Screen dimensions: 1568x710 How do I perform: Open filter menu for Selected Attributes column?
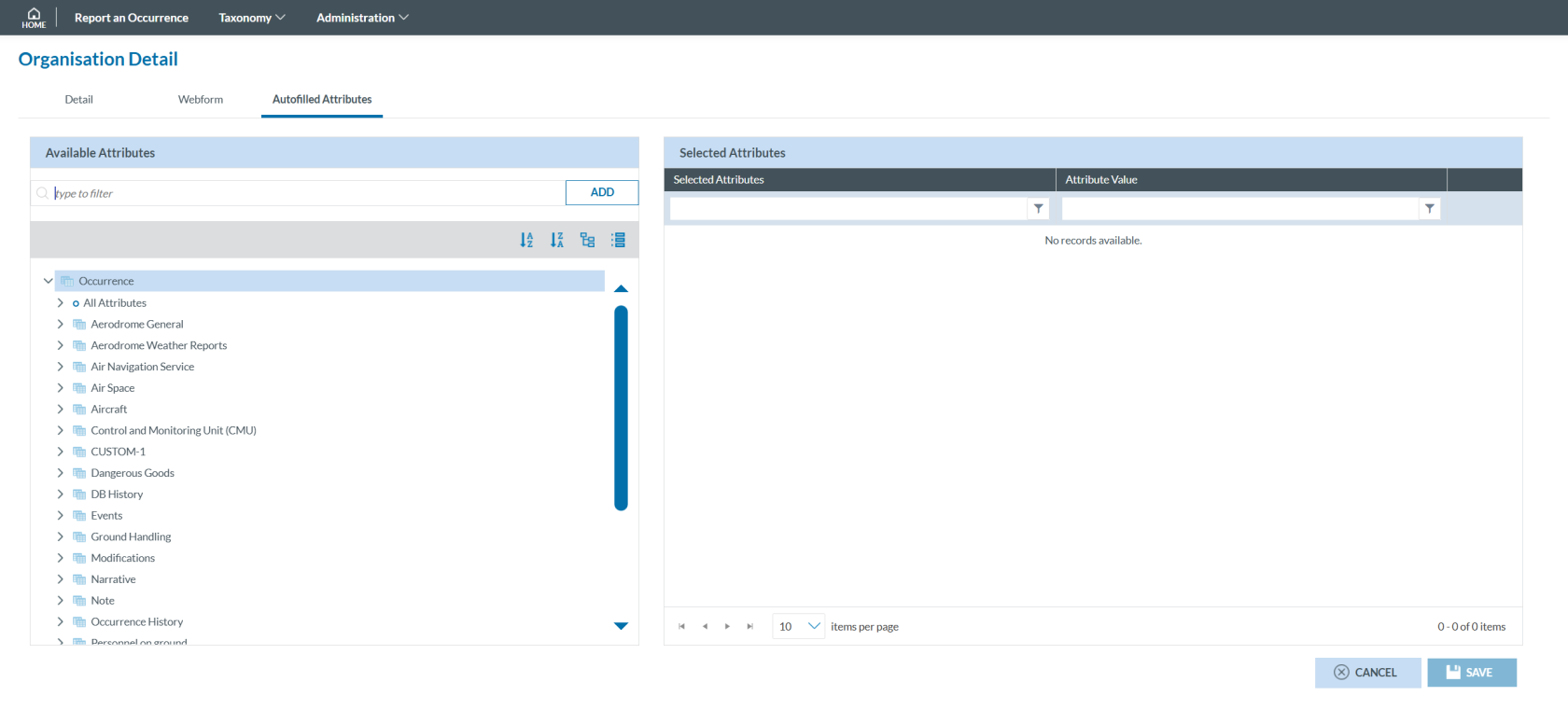pyautogui.click(x=1038, y=209)
